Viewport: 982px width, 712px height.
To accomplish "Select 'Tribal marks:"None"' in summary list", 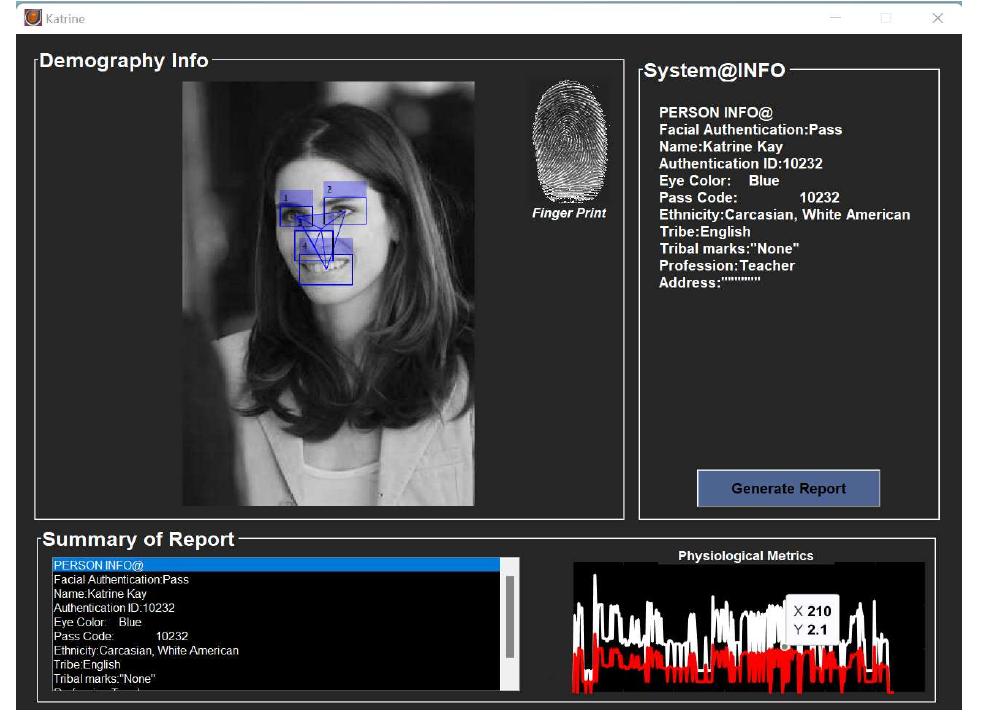I will point(276,679).
